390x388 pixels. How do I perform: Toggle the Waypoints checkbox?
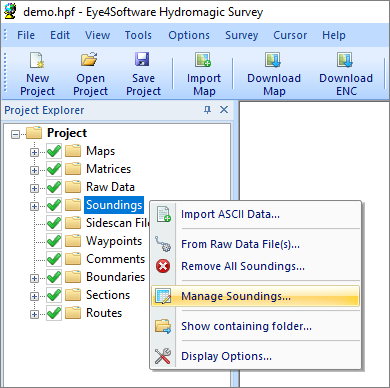click(54, 241)
